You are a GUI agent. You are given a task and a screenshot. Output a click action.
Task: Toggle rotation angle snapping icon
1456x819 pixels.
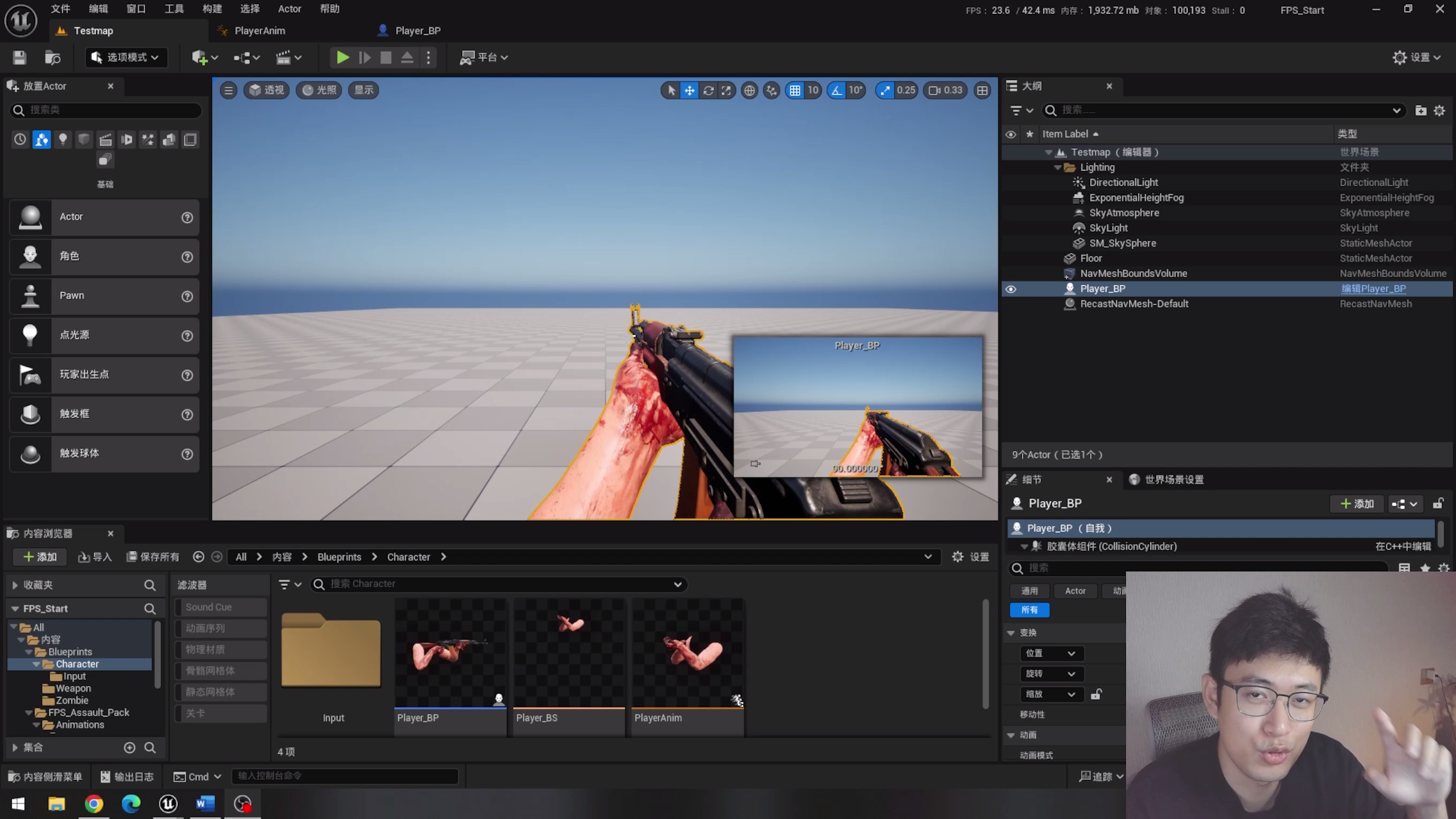click(837, 90)
